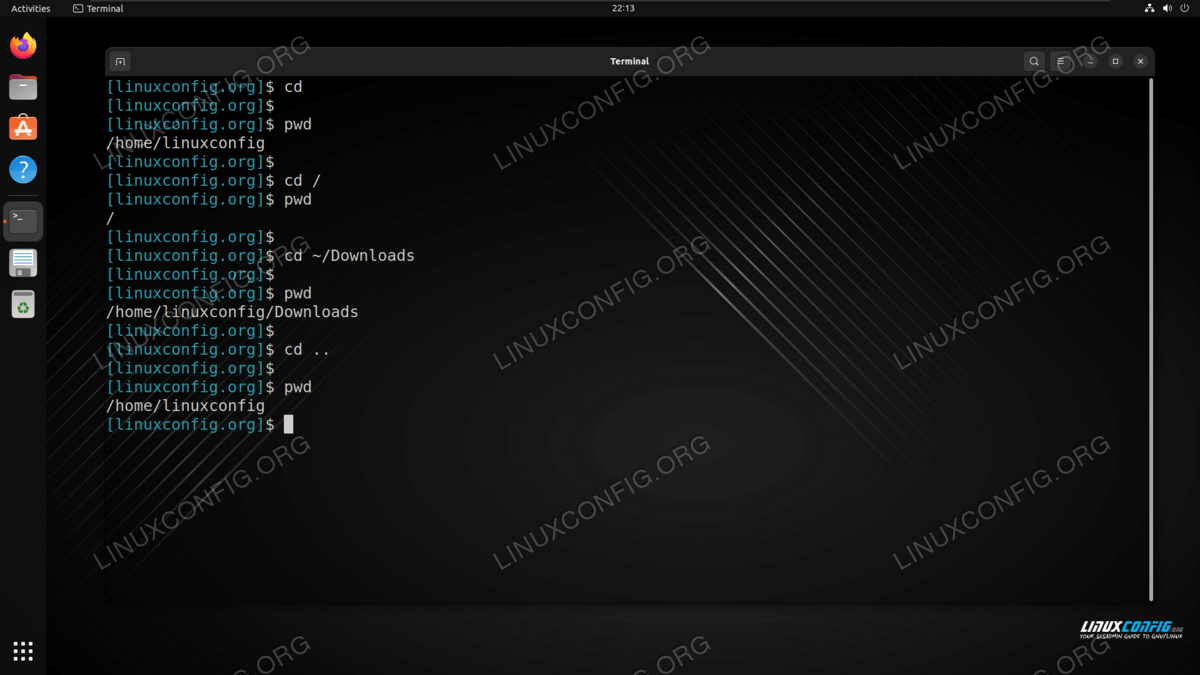Click the volume icon in the top bar
This screenshot has width=1200, height=675.
(1167, 8)
